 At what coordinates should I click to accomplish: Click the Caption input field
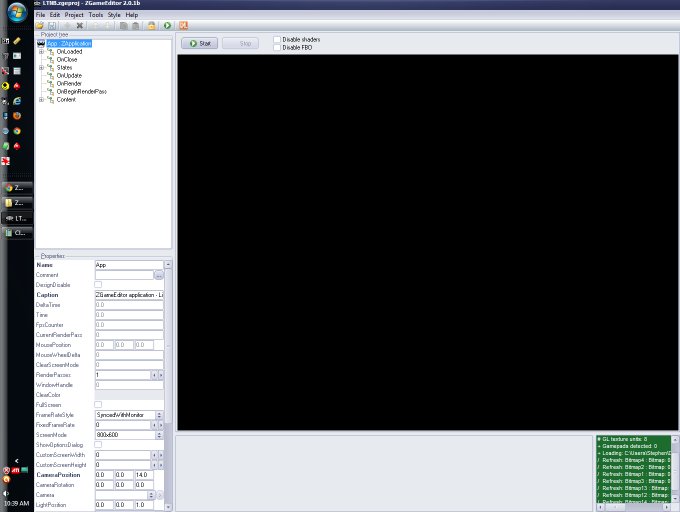[129, 295]
